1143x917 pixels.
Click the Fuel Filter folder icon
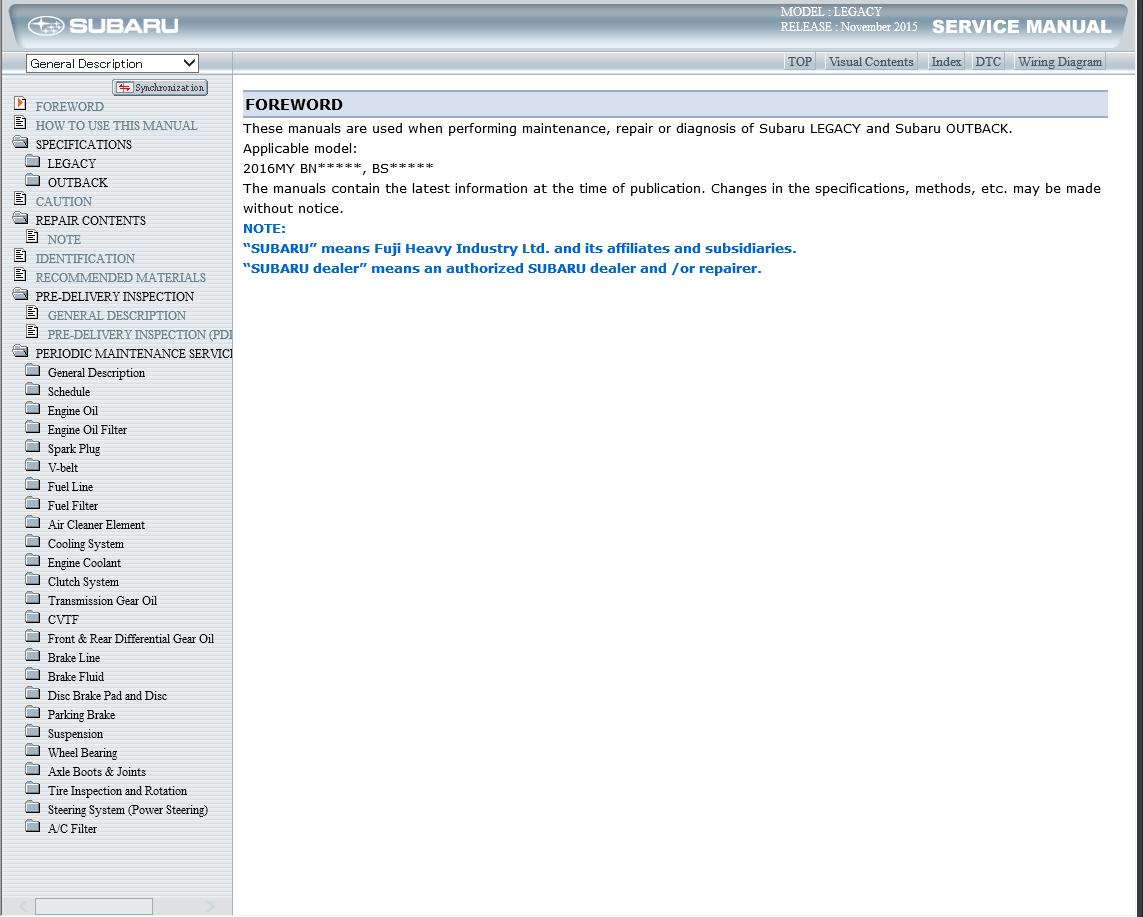point(33,502)
